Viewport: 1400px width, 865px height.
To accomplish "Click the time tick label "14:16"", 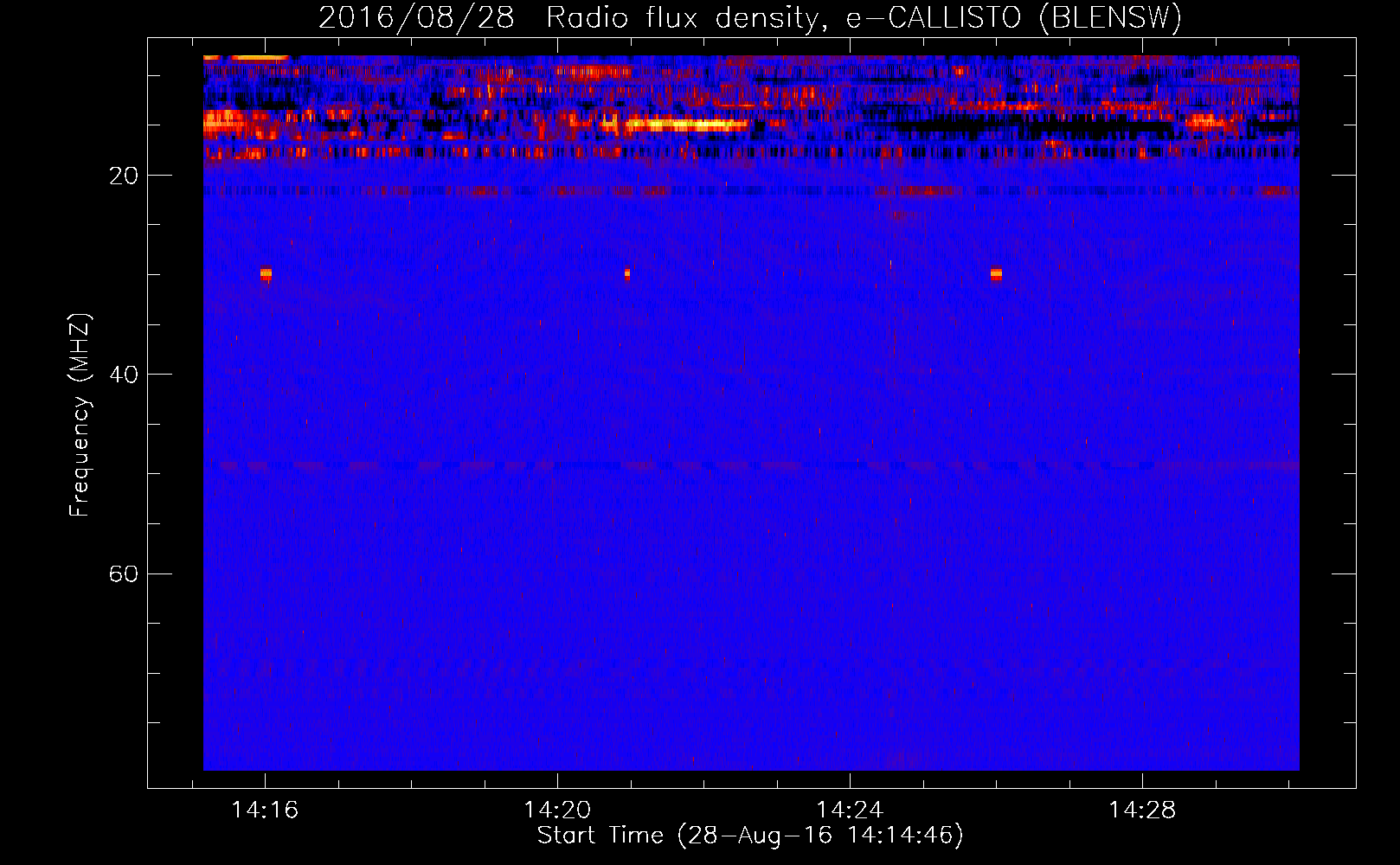I will click(x=265, y=810).
